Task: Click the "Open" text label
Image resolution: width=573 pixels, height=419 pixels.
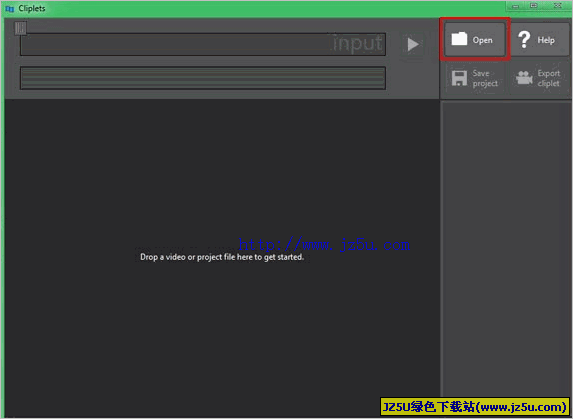Action: pos(482,40)
